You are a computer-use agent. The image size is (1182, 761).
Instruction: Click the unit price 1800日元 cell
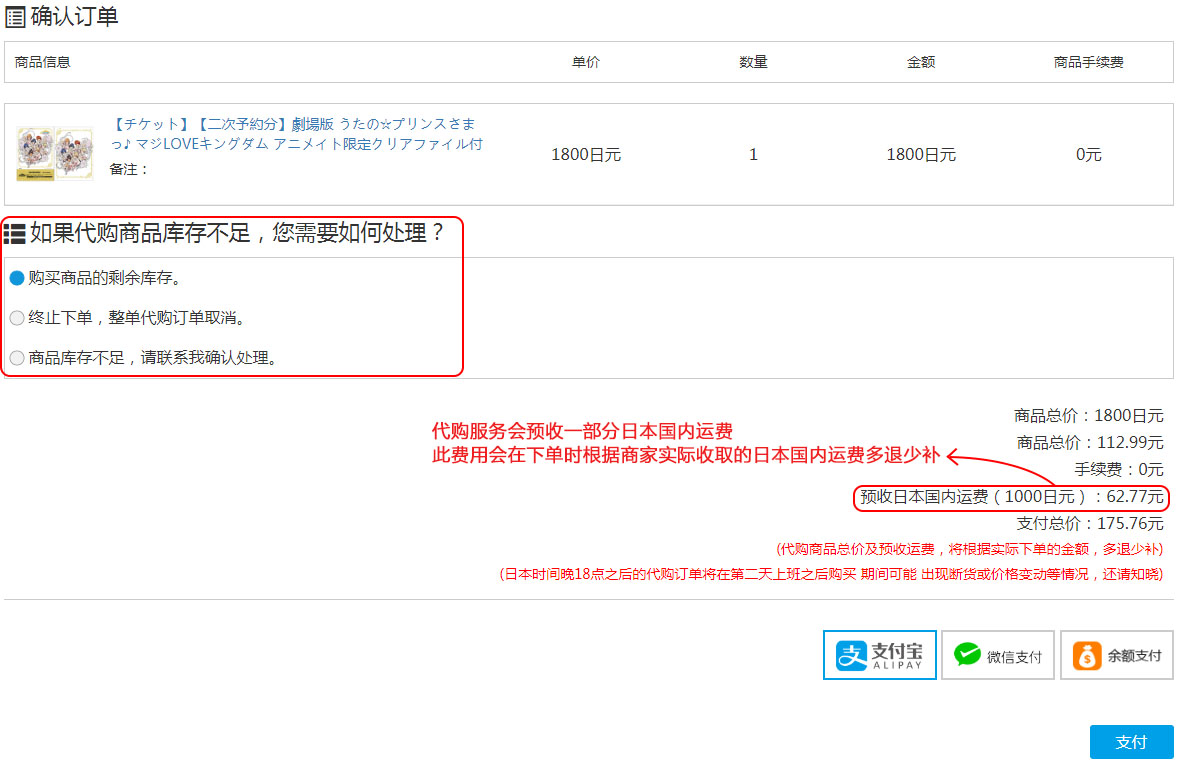coord(586,154)
